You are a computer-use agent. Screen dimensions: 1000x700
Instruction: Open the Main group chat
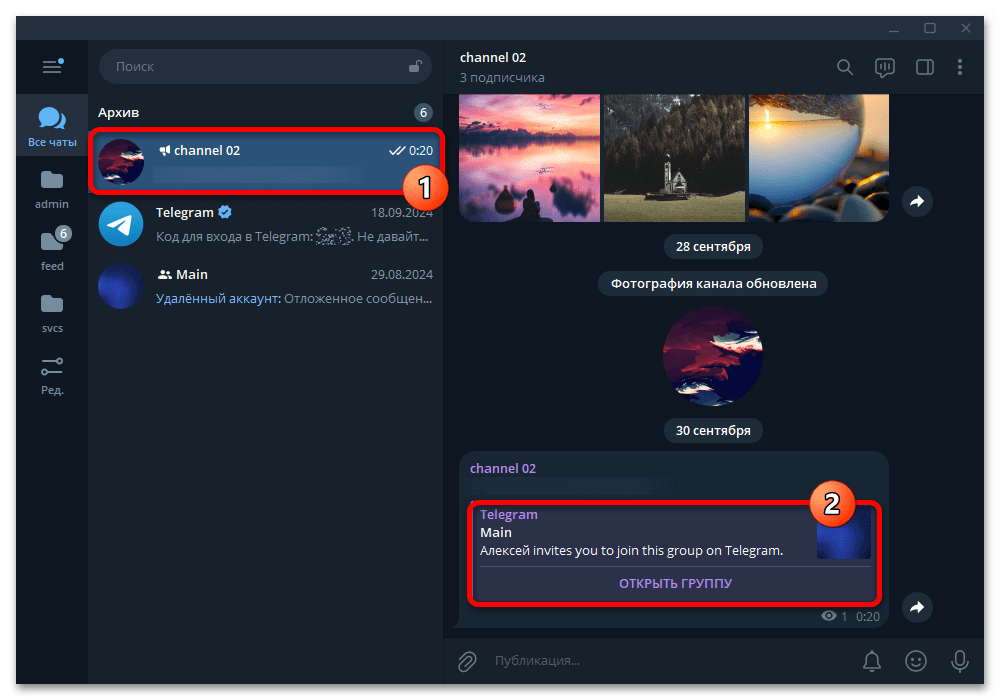coord(265,286)
